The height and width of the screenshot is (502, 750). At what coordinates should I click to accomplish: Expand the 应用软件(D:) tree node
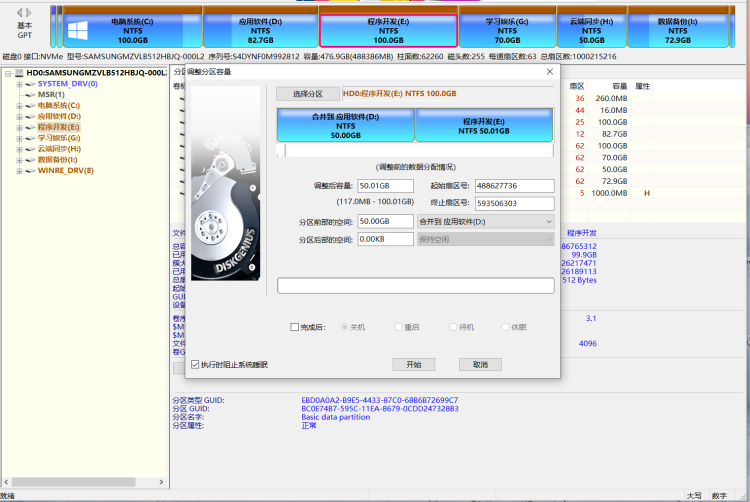(20, 117)
